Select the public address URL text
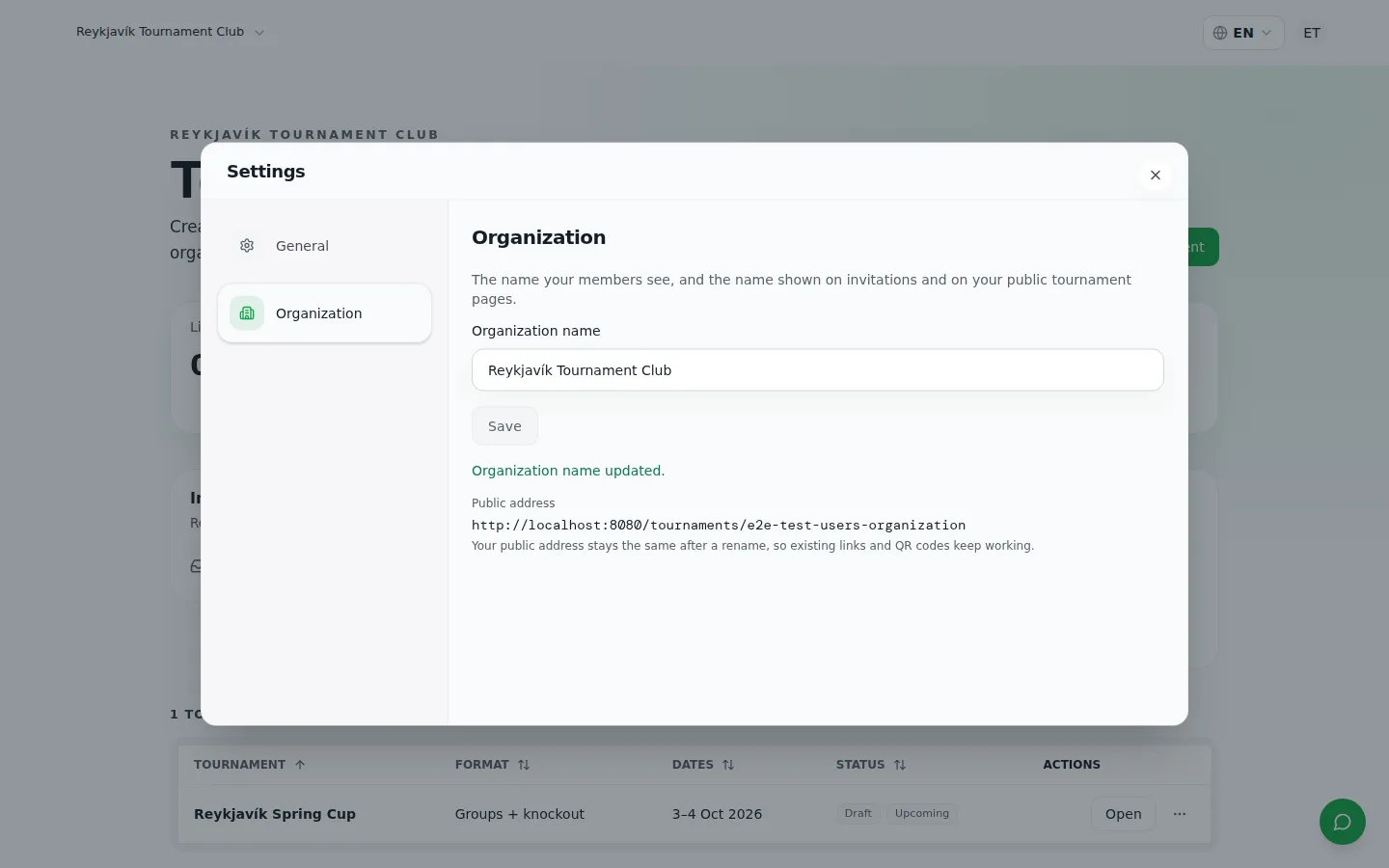This screenshot has width=1389, height=868. coord(719,526)
